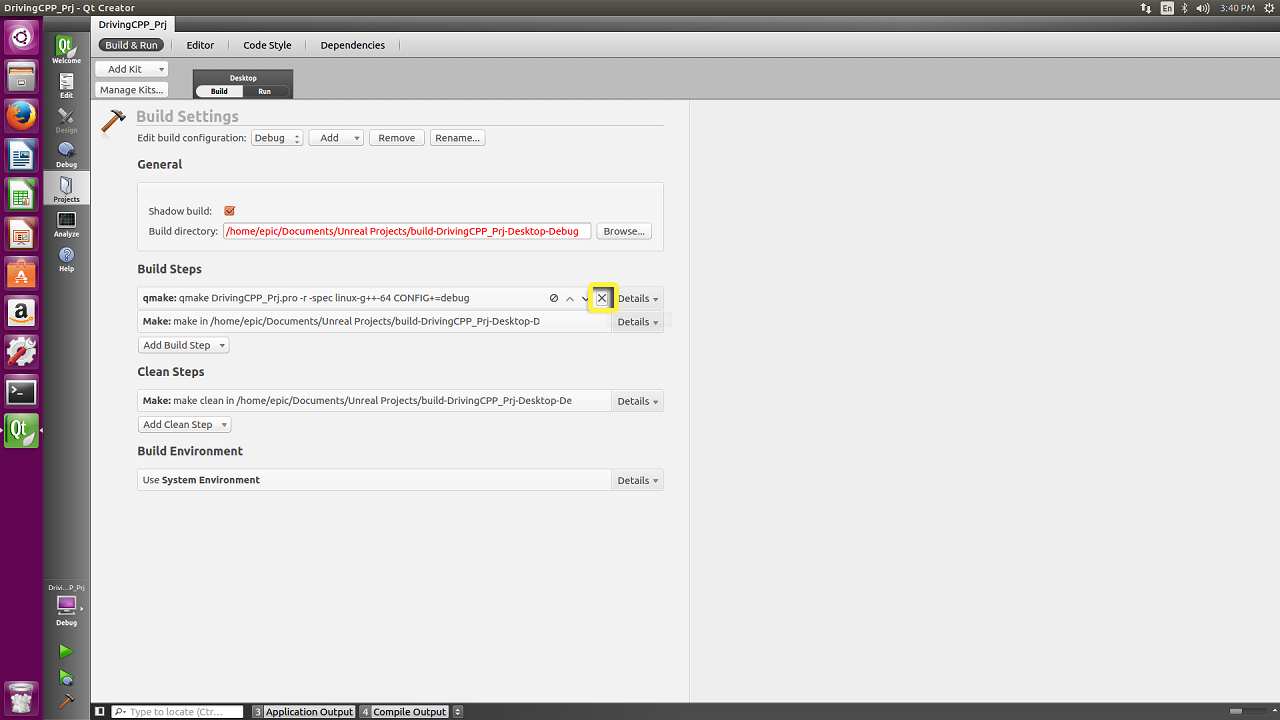Open LibreOffice Writer from the dock

(x=21, y=155)
